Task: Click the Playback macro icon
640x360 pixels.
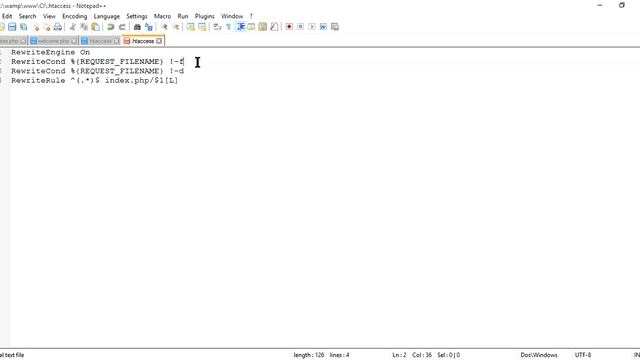Action: [x=312, y=27]
